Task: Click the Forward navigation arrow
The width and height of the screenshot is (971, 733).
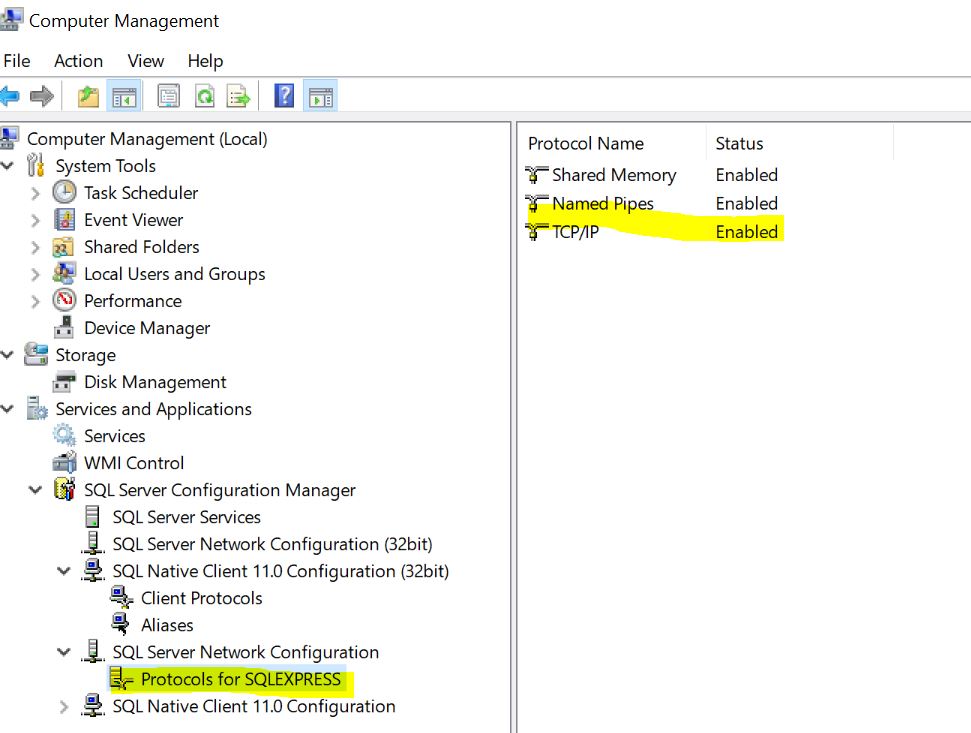Action: click(x=41, y=95)
